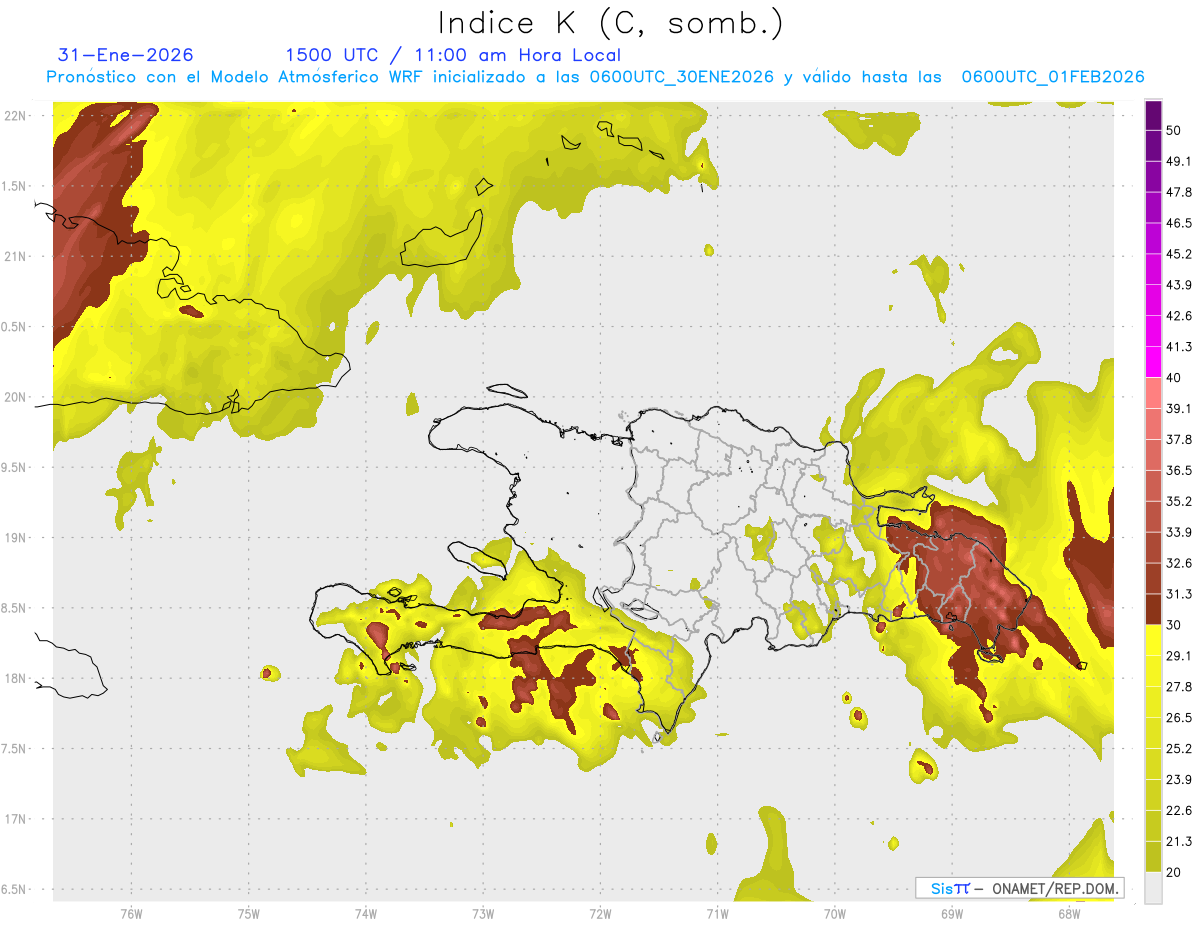The image size is (1200, 927).
Task: Click the color scale value "46.5"
Action: tap(1180, 223)
